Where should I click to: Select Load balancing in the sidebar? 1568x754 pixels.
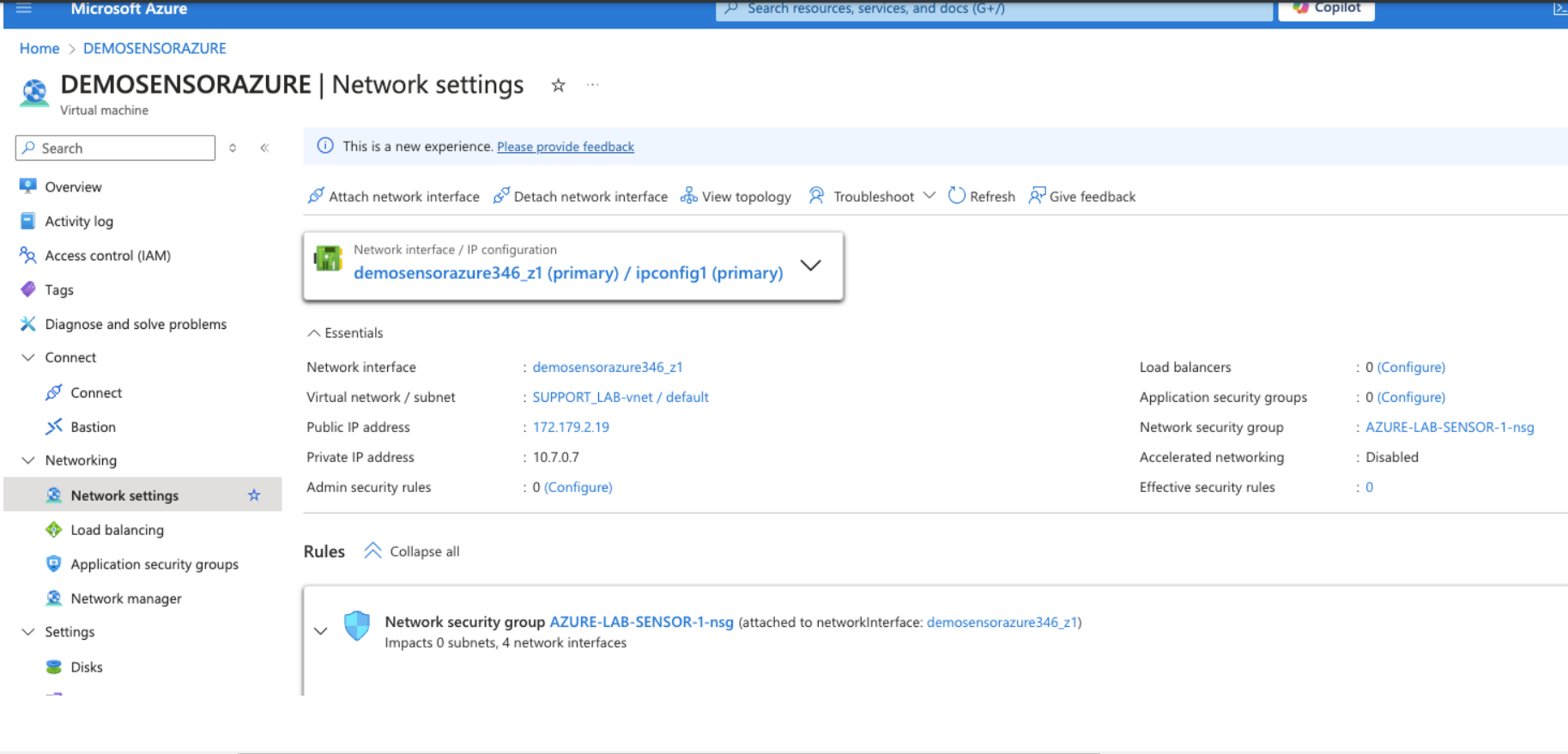(117, 530)
